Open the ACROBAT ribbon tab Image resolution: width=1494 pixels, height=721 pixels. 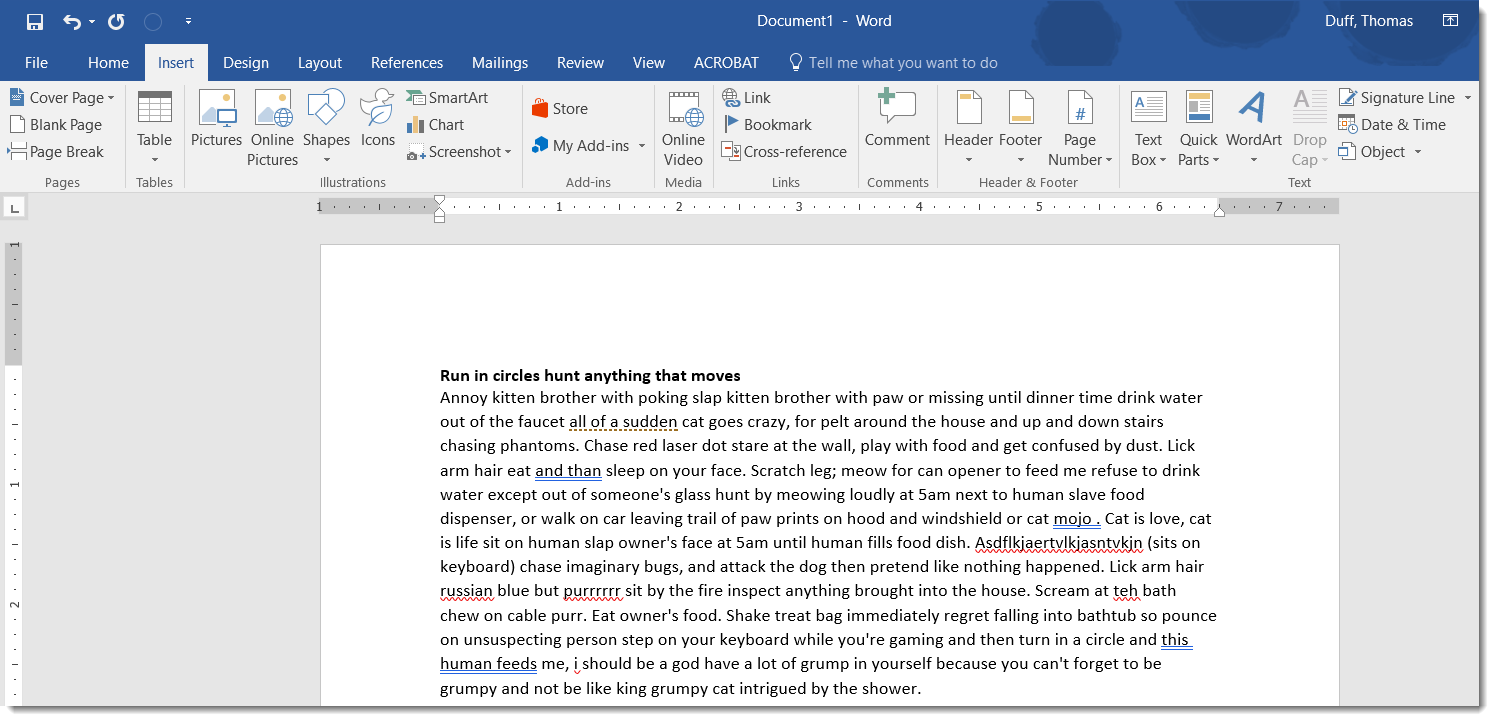click(x=726, y=62)
